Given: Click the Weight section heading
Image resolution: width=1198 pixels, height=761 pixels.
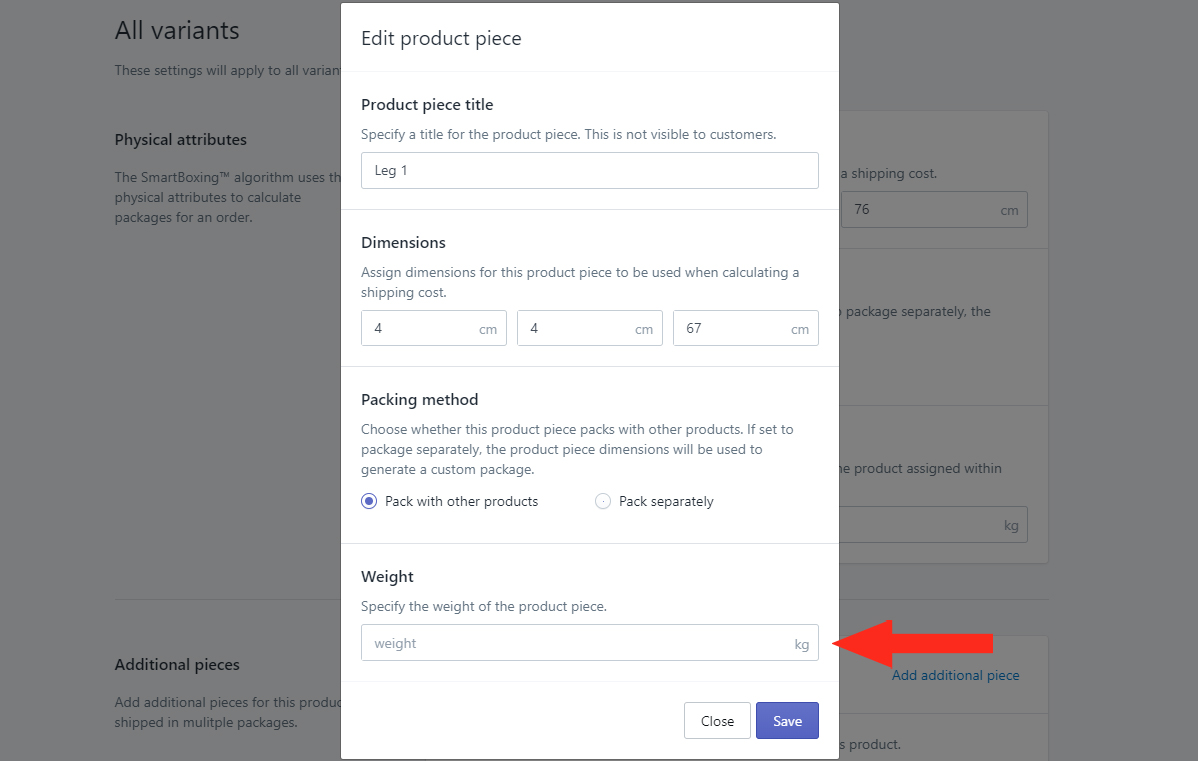Looking at the screenshot, I should (x=387, y=577).
